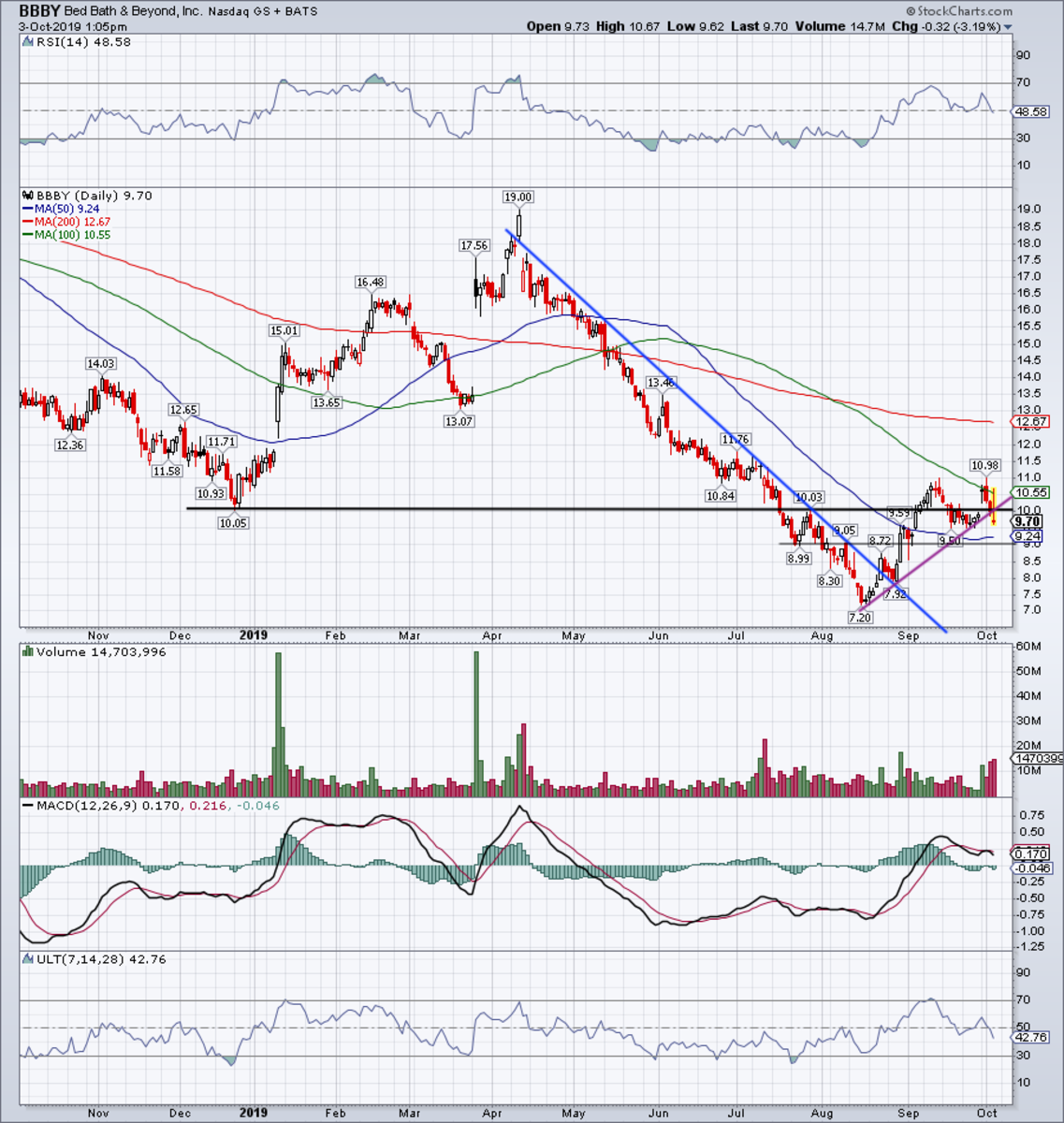The image size is (1064, 1123).
Task: Click the 14.03 price label
Action: (x=100, y=363)
